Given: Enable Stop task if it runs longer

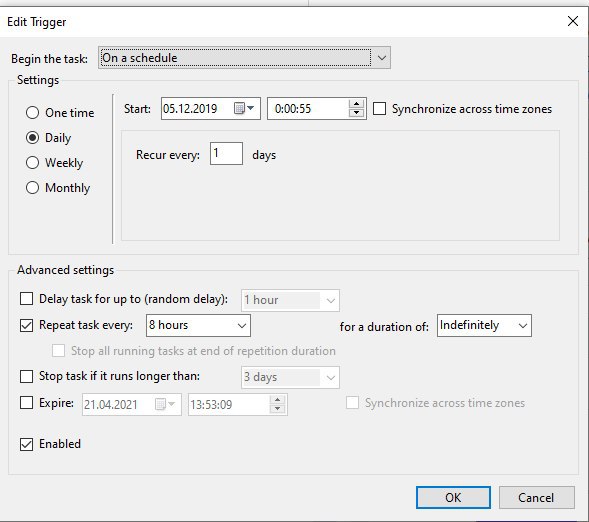Looking at the screenshot, I should point(26,376).
